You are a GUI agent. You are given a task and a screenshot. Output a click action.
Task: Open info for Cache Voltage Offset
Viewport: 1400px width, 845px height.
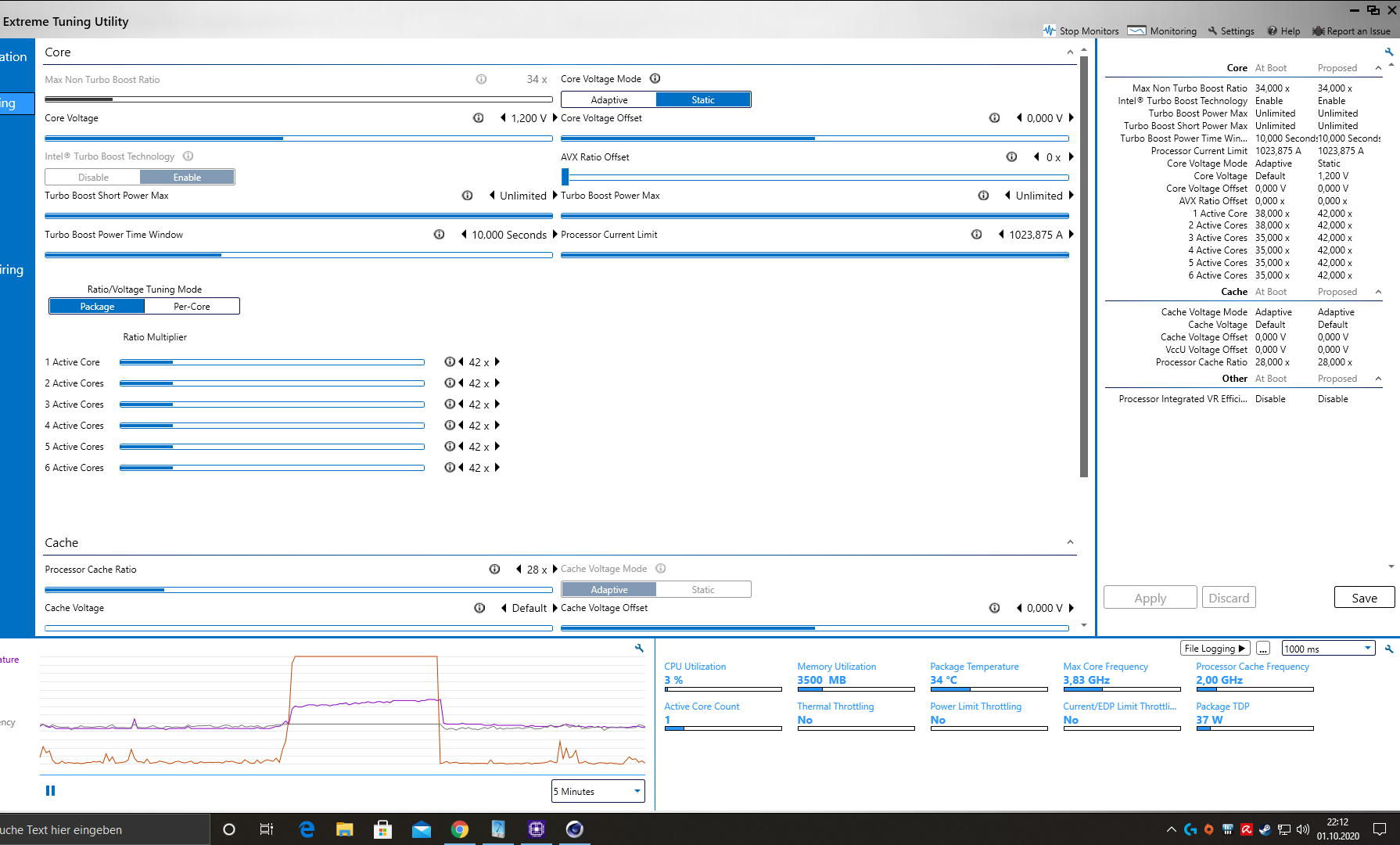coord(995,608)
